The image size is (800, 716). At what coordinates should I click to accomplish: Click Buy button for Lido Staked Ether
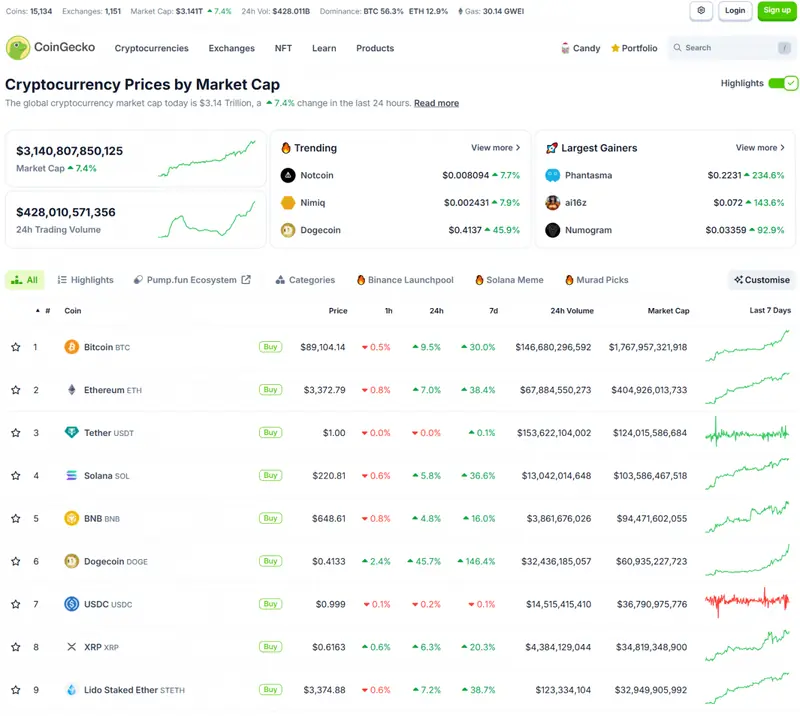point(270,690)
